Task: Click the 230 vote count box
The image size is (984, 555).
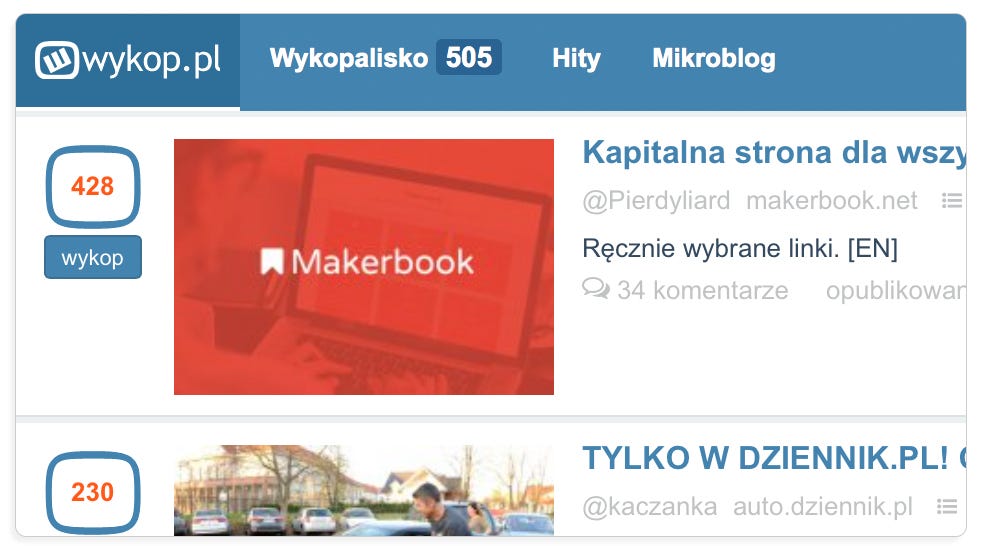Action: pos(93,492)
